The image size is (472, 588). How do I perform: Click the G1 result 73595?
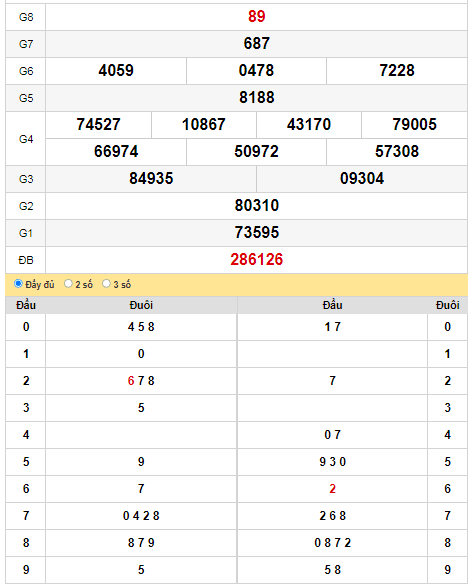256,232
